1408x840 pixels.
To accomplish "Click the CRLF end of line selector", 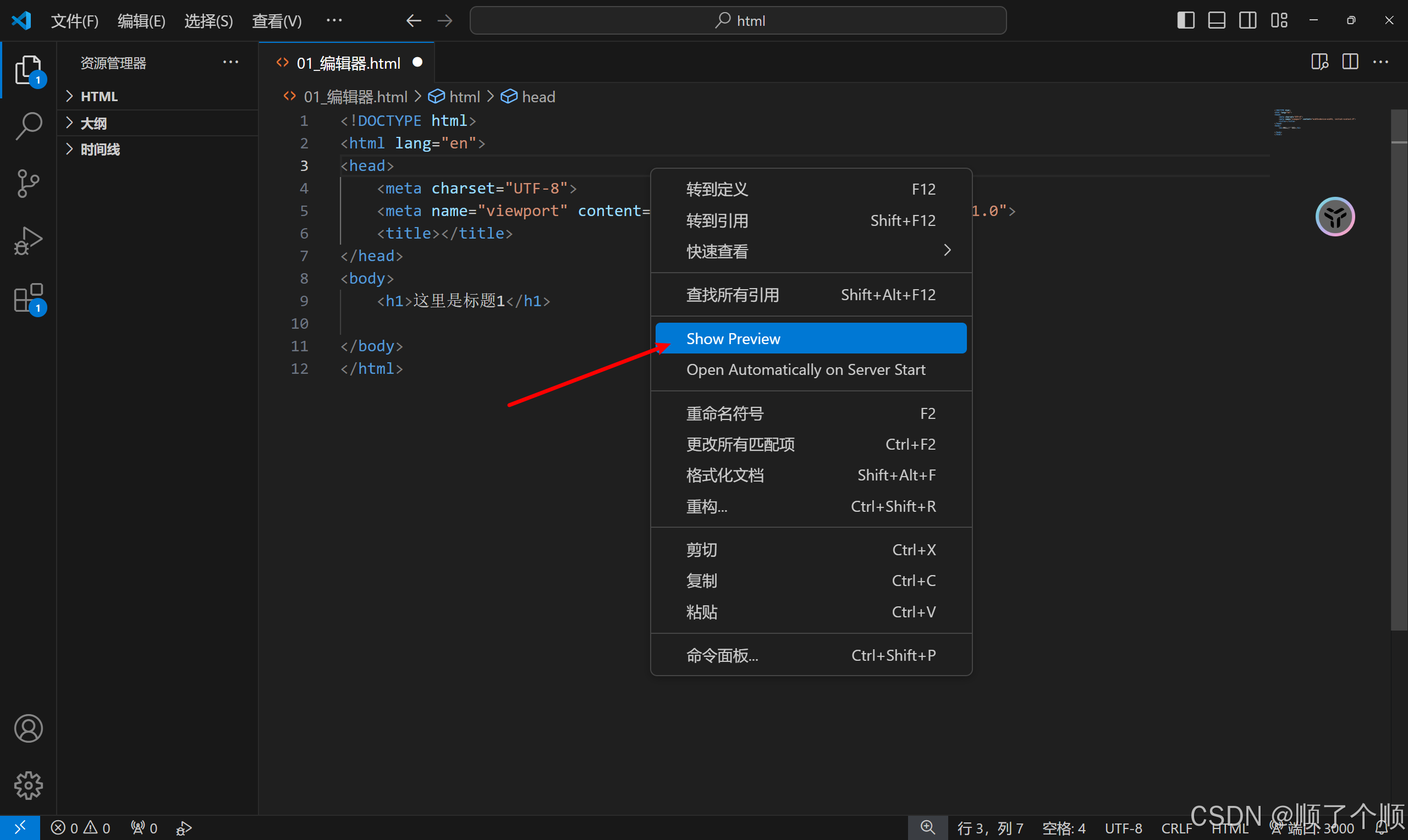I will 1176,828.
